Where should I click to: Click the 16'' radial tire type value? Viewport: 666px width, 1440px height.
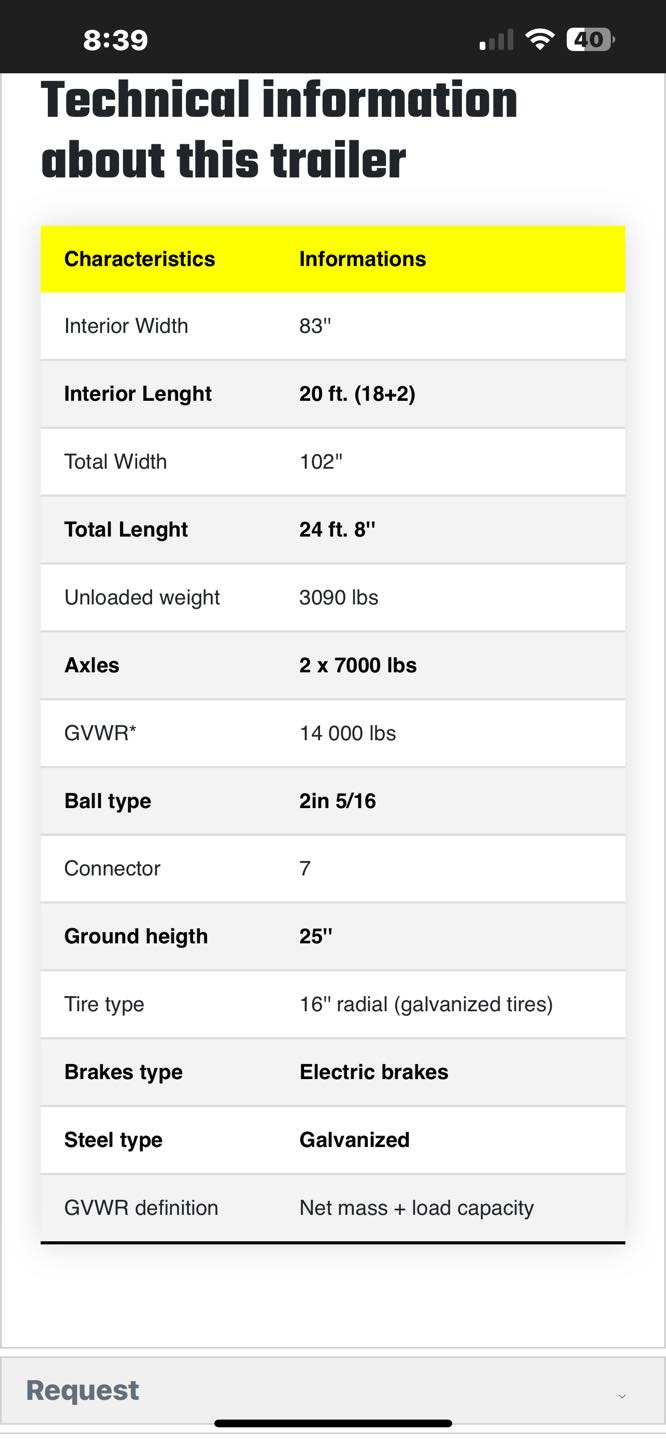click(425, 1004)
